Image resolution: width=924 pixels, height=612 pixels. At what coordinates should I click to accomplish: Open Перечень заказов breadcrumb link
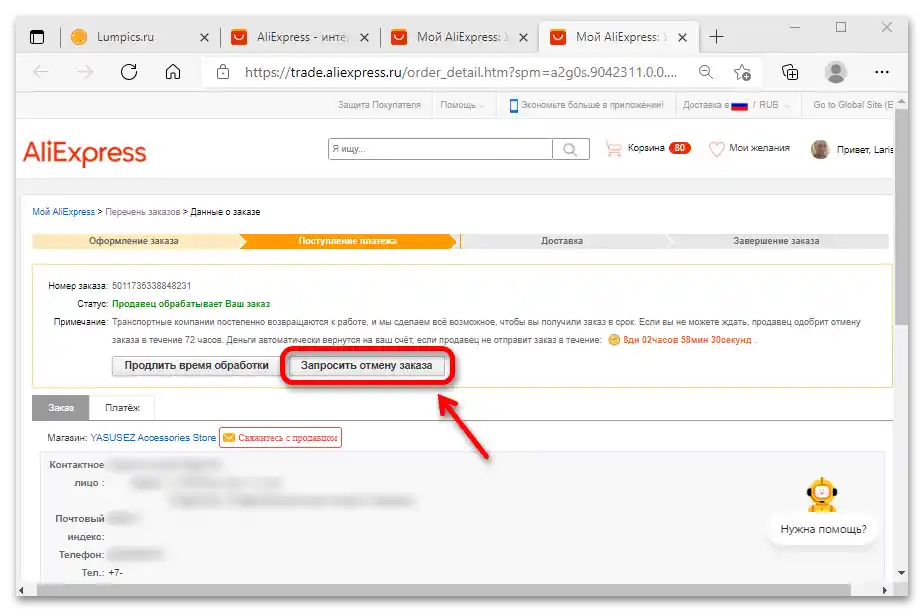click(x=143, y=212)
